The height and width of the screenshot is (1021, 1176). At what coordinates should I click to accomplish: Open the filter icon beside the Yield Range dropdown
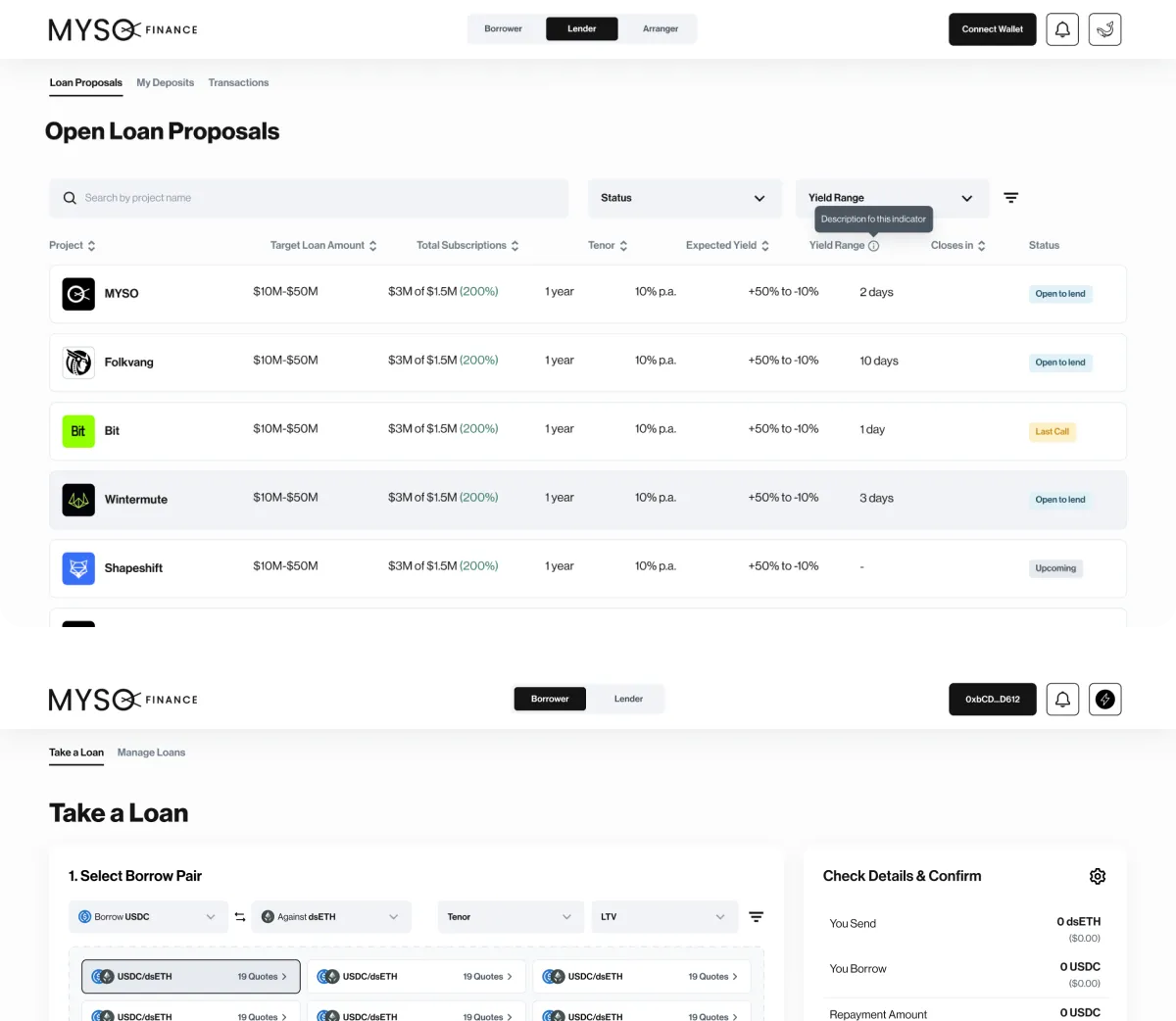click(x=1011, y=198)
